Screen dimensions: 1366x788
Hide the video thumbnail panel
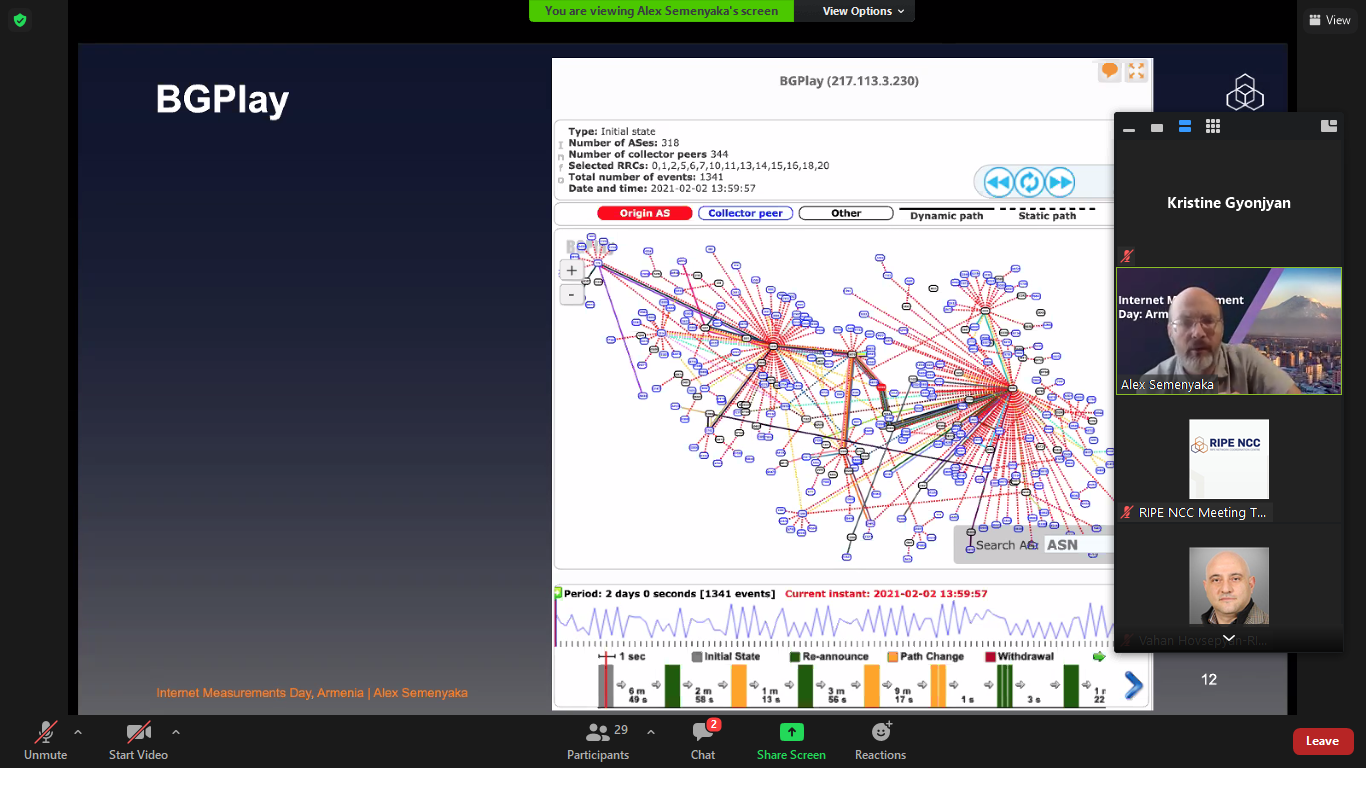[1129, 129]
